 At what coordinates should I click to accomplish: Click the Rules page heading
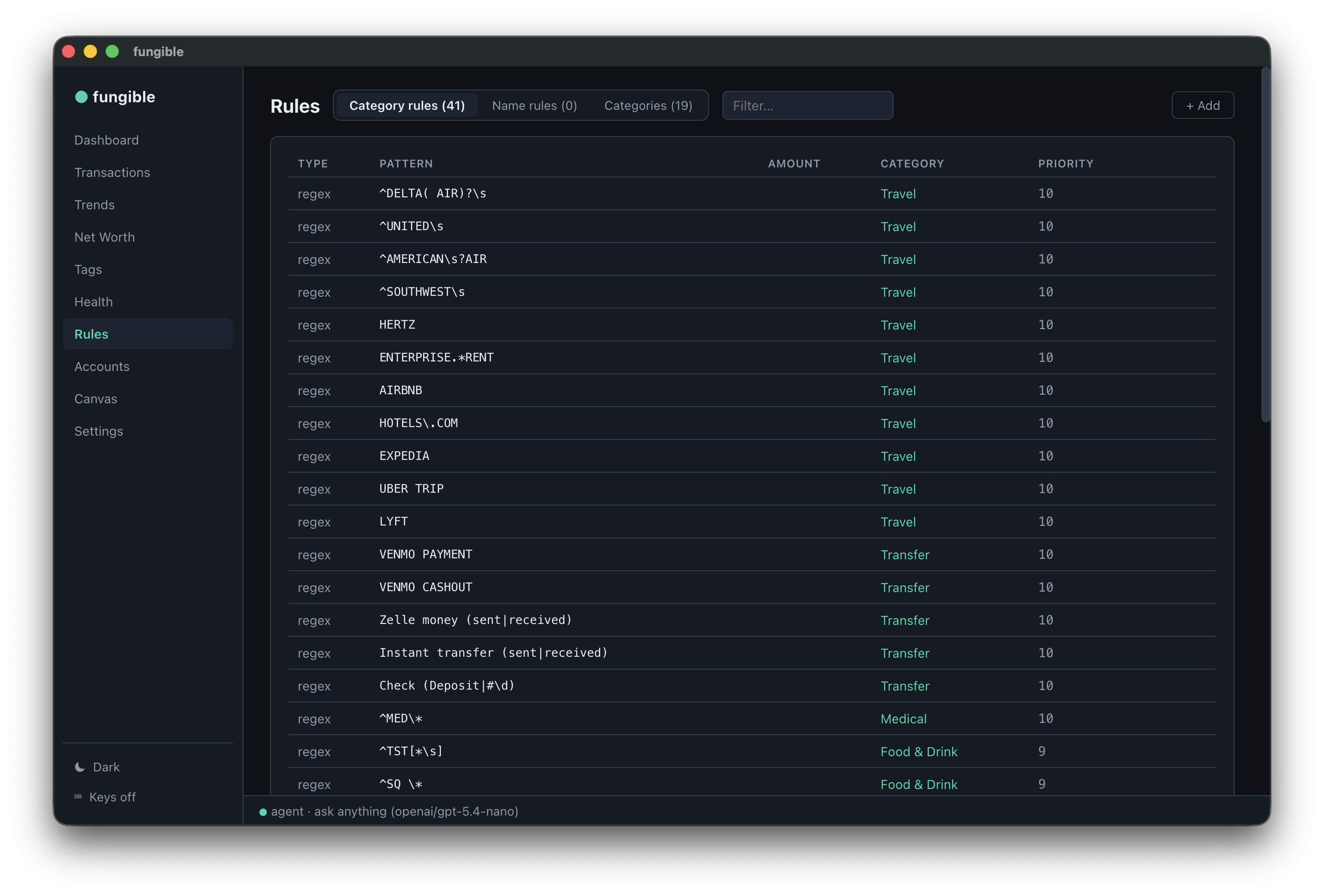pyautogui.click(x=295, y=106)
